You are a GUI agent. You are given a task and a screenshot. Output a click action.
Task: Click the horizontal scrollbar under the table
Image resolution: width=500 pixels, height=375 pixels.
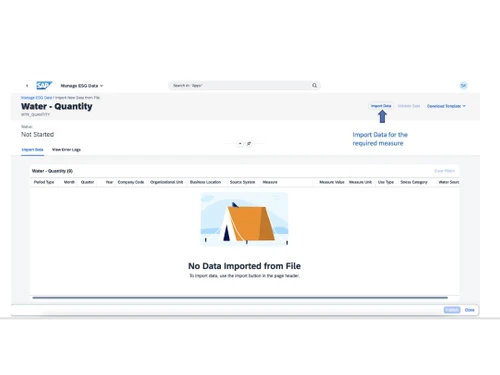point(240,297)
